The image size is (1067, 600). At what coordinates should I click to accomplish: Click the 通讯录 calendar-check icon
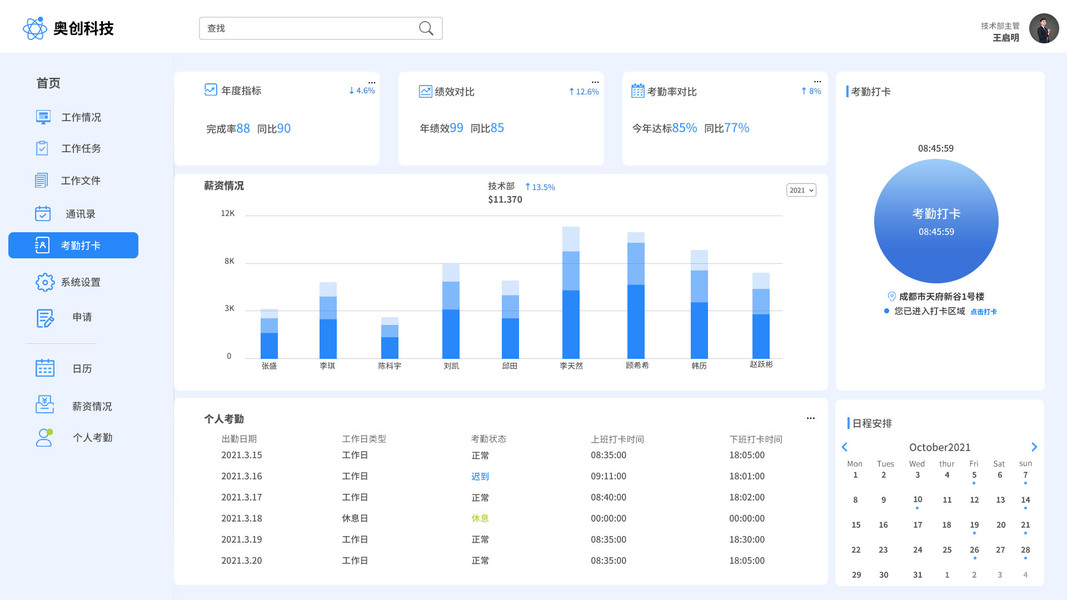pos(43,214)
